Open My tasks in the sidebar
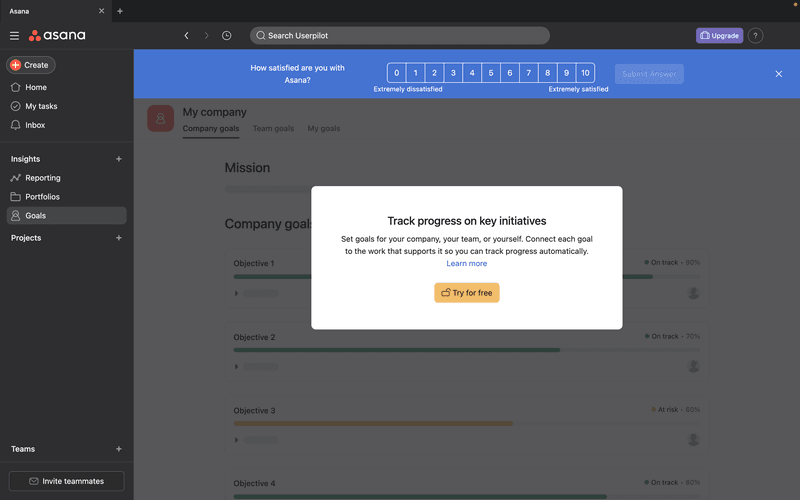Screen dimensions: 800x500 [x=41, y=106]
